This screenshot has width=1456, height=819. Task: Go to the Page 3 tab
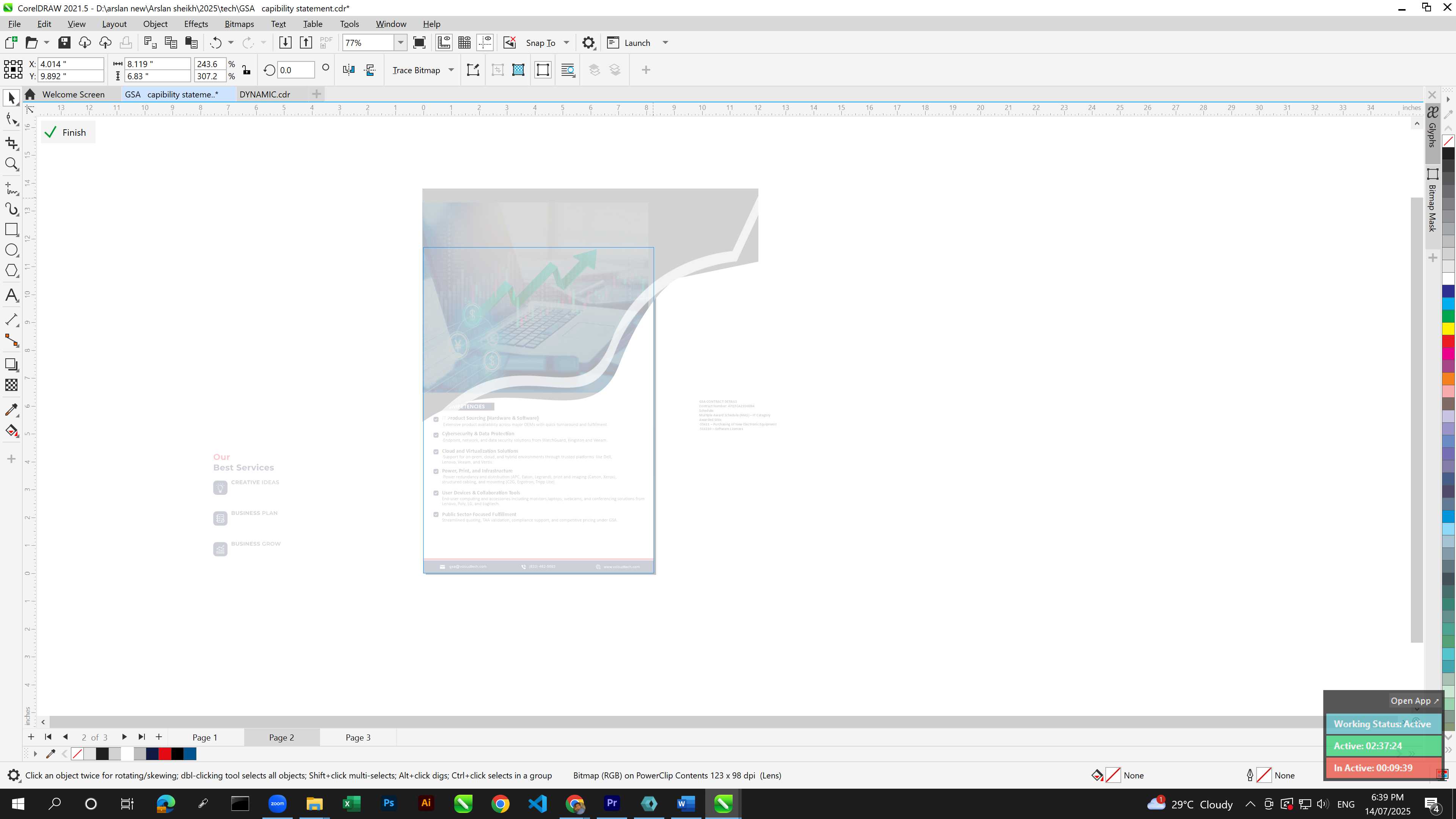pyautogui.click(x=358, y=737)
